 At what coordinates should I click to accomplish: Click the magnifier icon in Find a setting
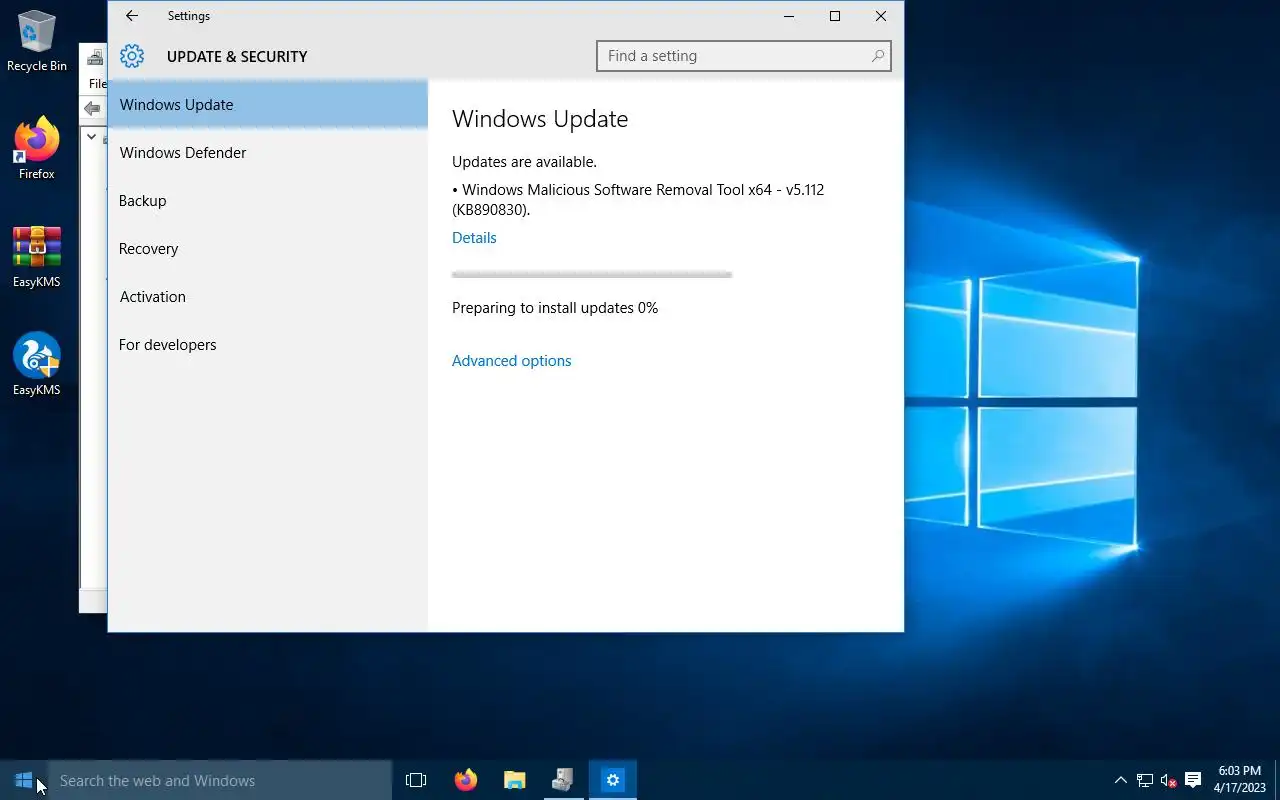coord(878,56)
